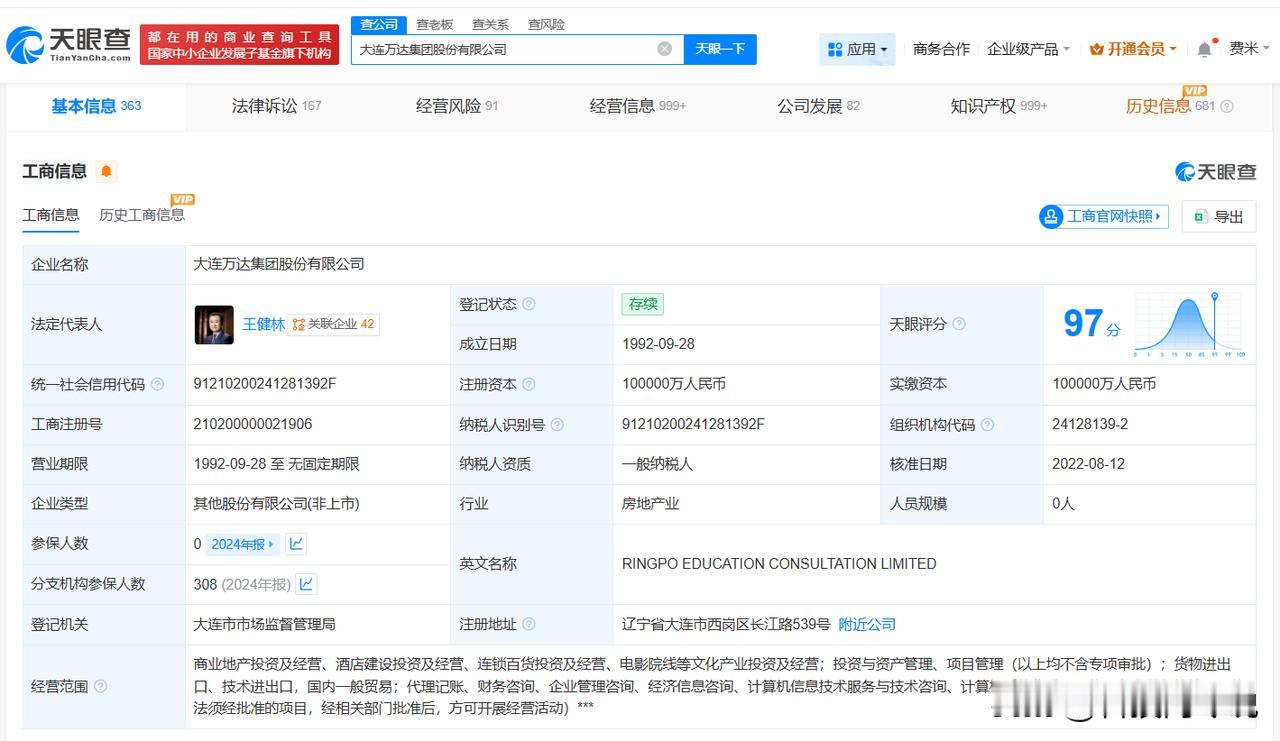Open 王健林's profile photo
The width and height of the screenshot is (1280, 741).
point(214,324)
